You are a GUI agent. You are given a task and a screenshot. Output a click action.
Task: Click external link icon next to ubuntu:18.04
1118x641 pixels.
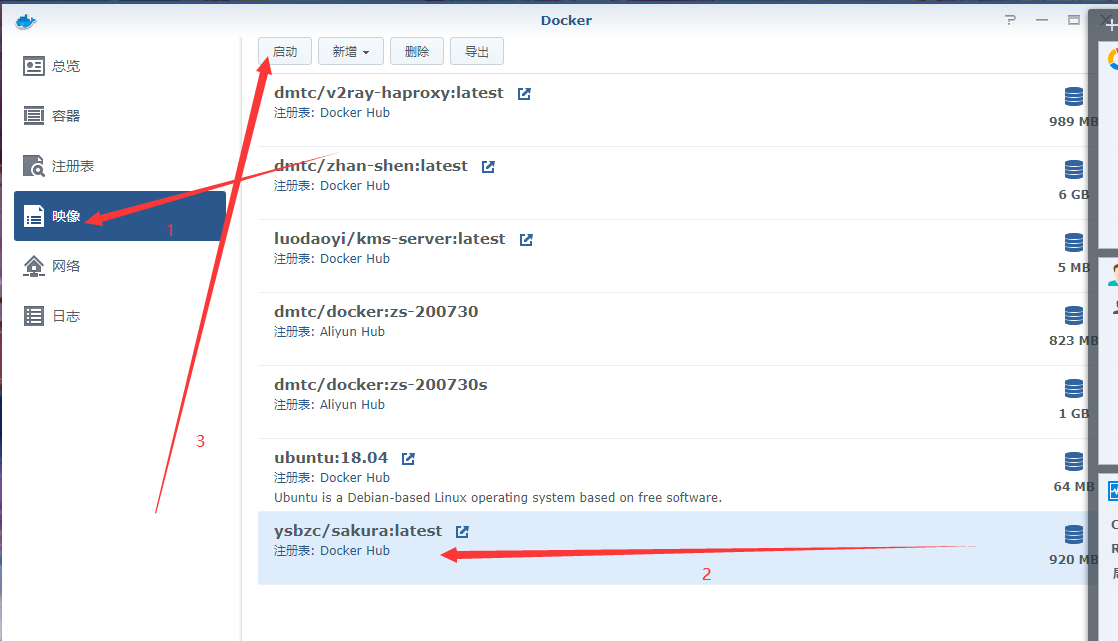[408, 458]
